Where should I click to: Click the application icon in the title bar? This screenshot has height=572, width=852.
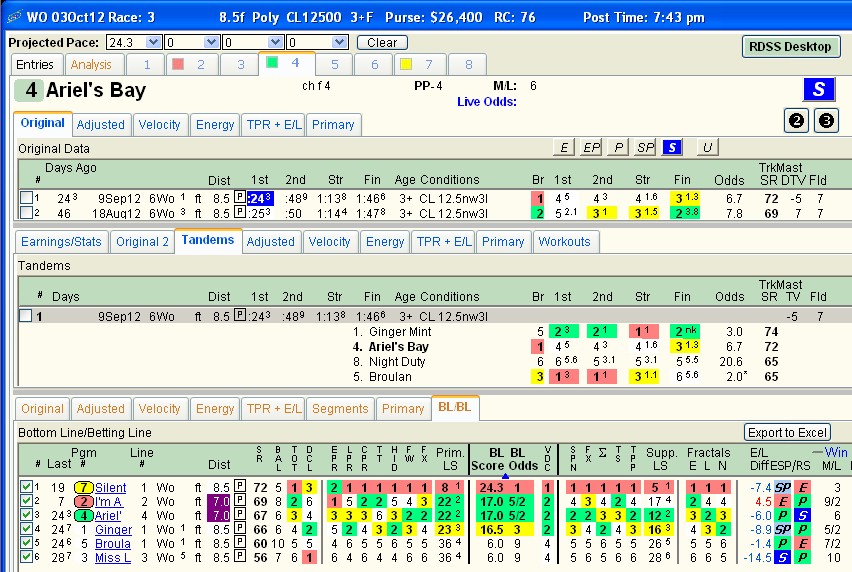[x=14, y=17]
